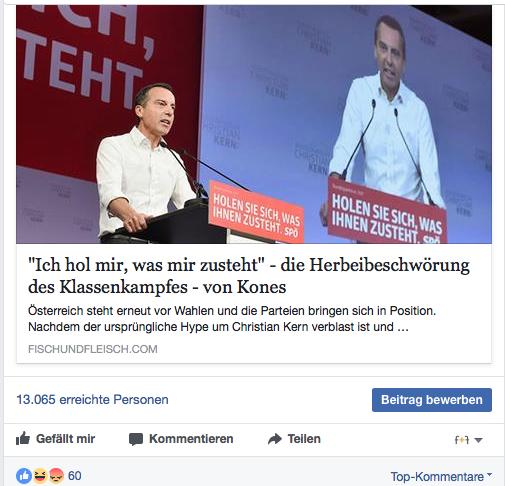
Task: Click the FISCHUNDFLEISCH.COM source link
Action: [x=93, y=349]
